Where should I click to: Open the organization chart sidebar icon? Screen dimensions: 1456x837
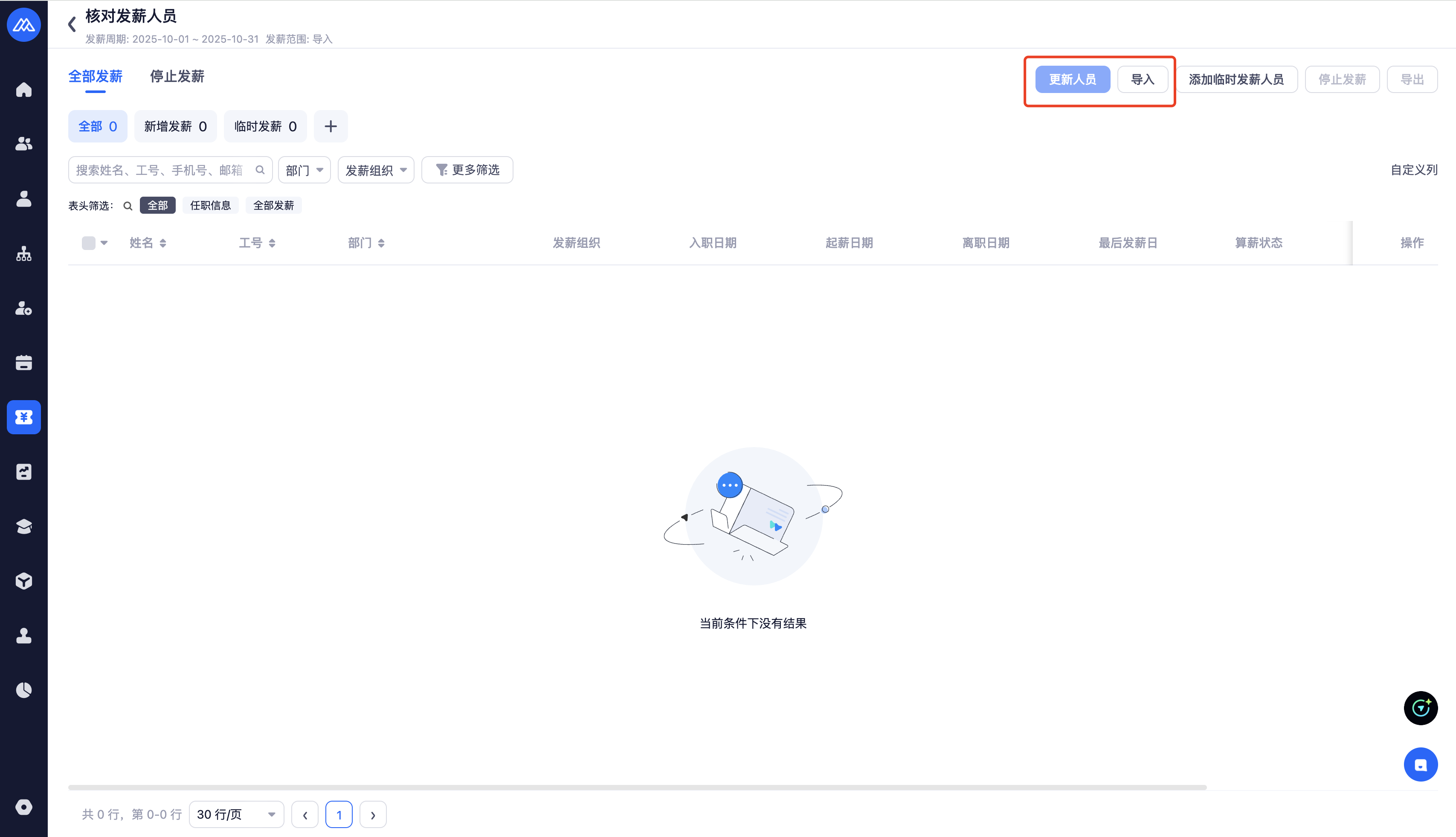tap(23, 253)
